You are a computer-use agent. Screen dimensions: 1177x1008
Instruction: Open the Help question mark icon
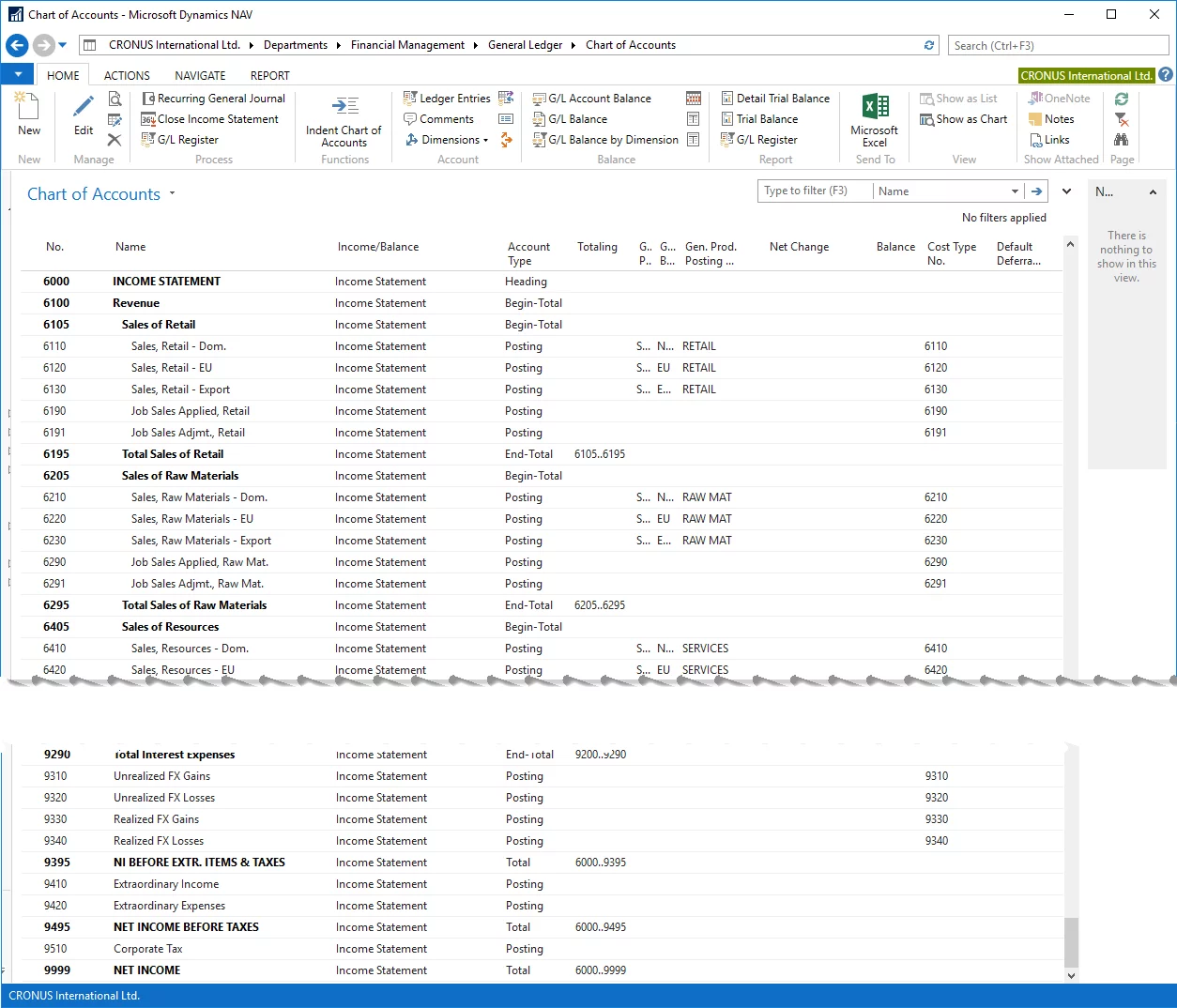(x=1166, y=75)
